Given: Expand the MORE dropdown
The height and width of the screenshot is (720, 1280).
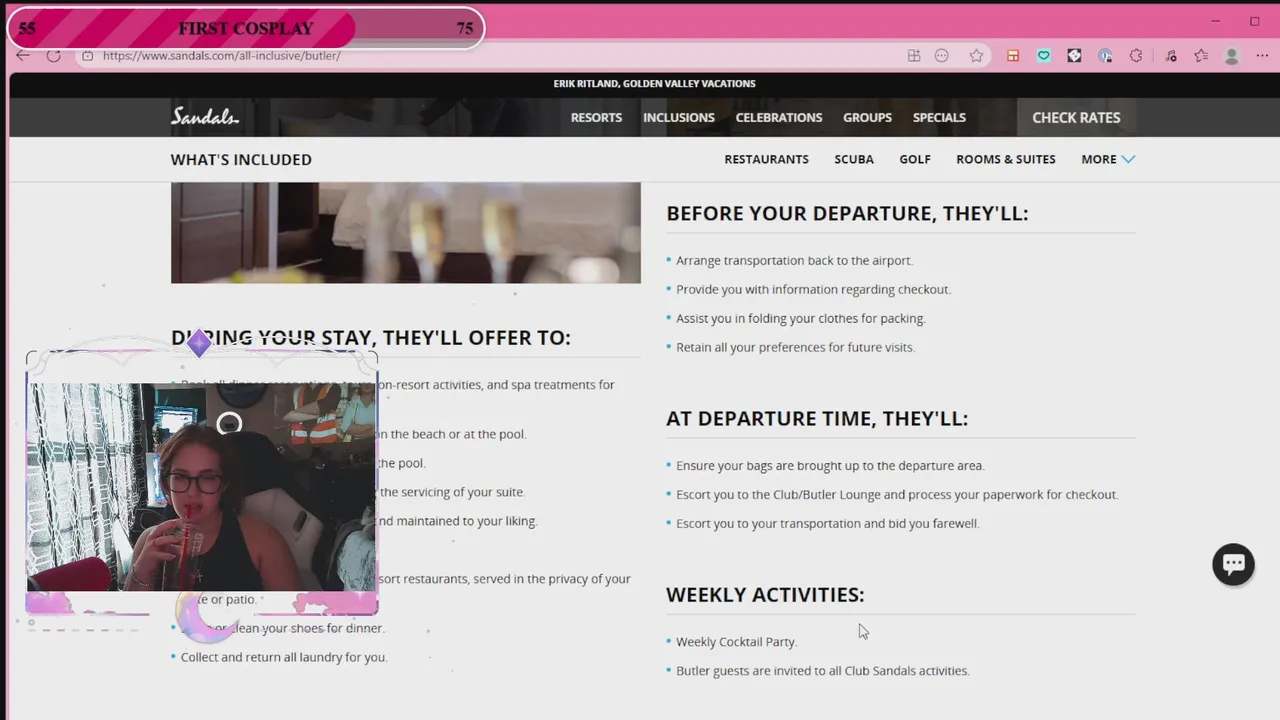Looking at the screenshot, I should pyautogui.click(x=1108, y=159).
